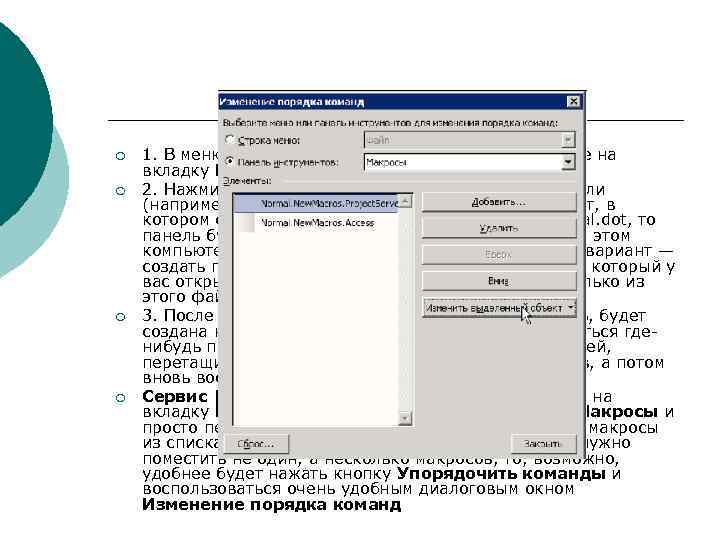
Task: Click the elements list scroll-up arrow
Action: pyautogui.click(x=405, y=201)
